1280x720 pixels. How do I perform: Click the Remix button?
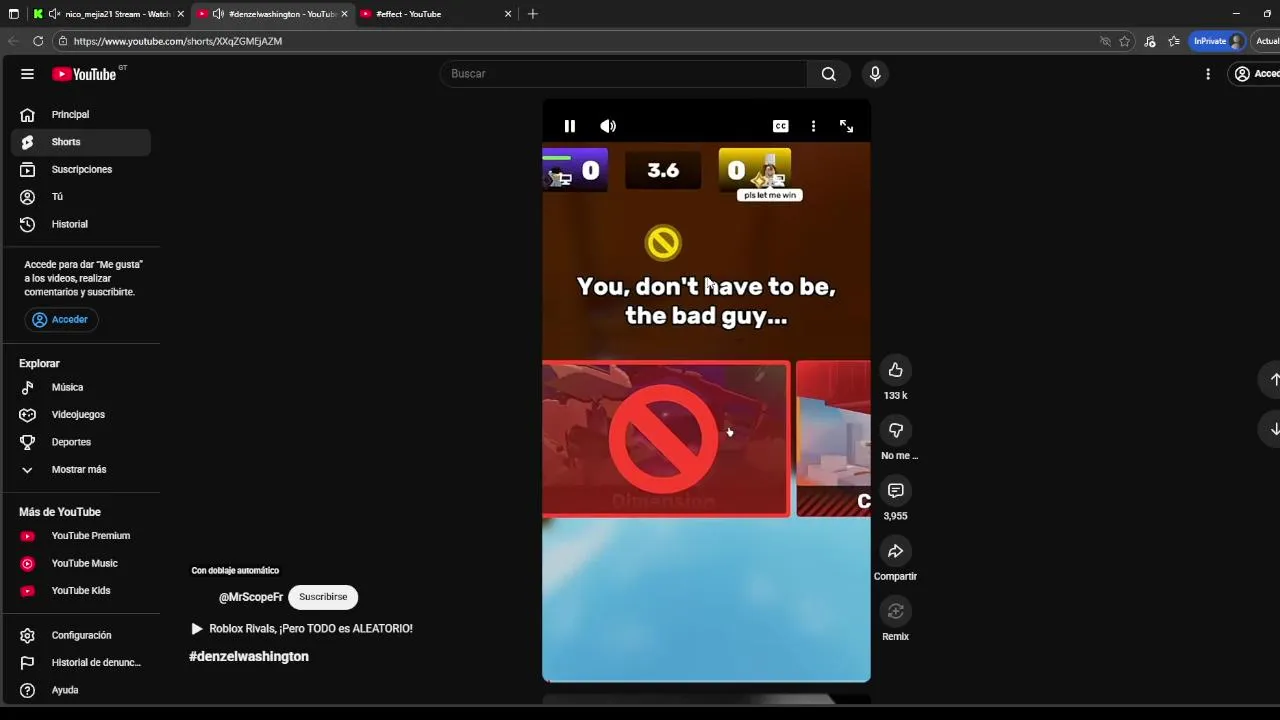pos(896,612)
